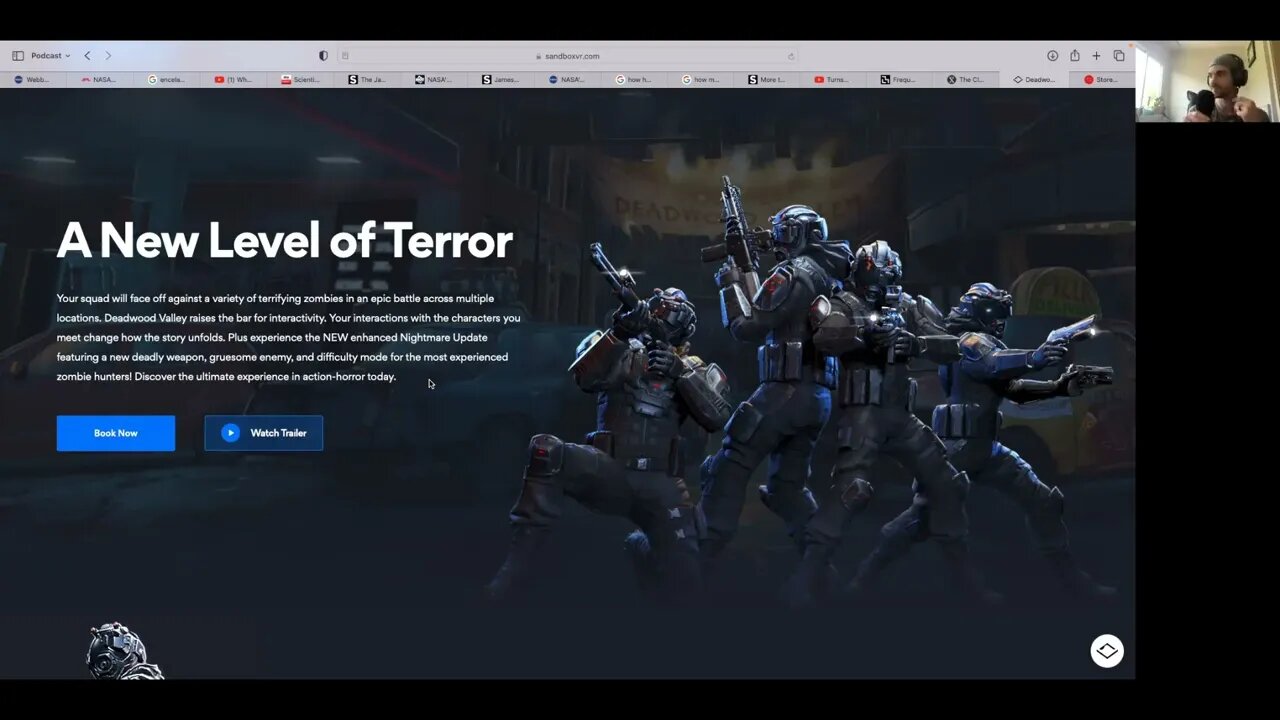1280x720 pixels.
Task: Click the round white floating widget icon
Action: 1107,651
